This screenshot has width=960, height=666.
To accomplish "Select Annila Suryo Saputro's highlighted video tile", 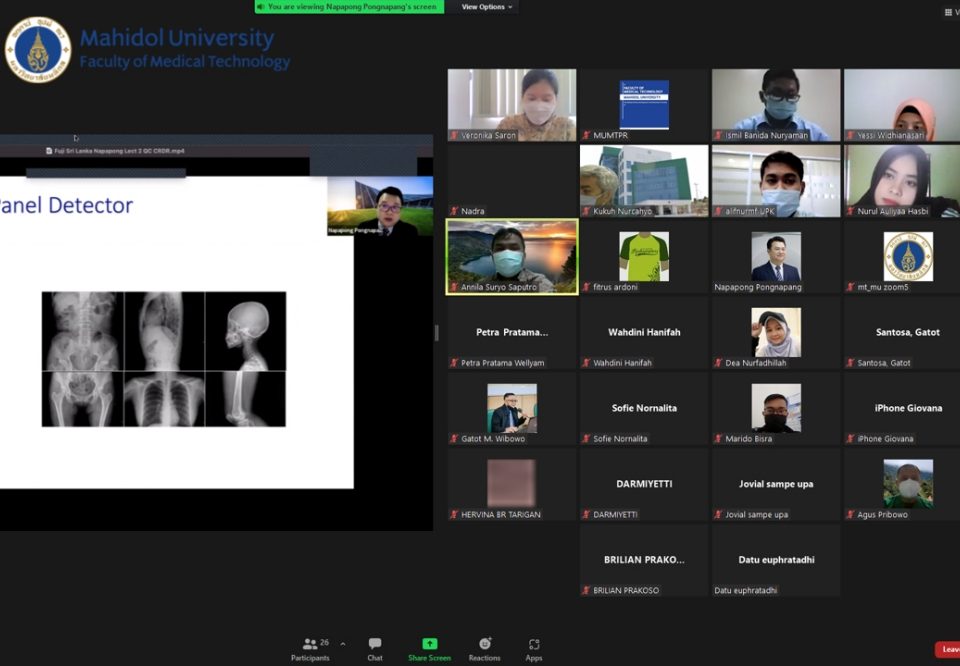I will tap(512, 257).
